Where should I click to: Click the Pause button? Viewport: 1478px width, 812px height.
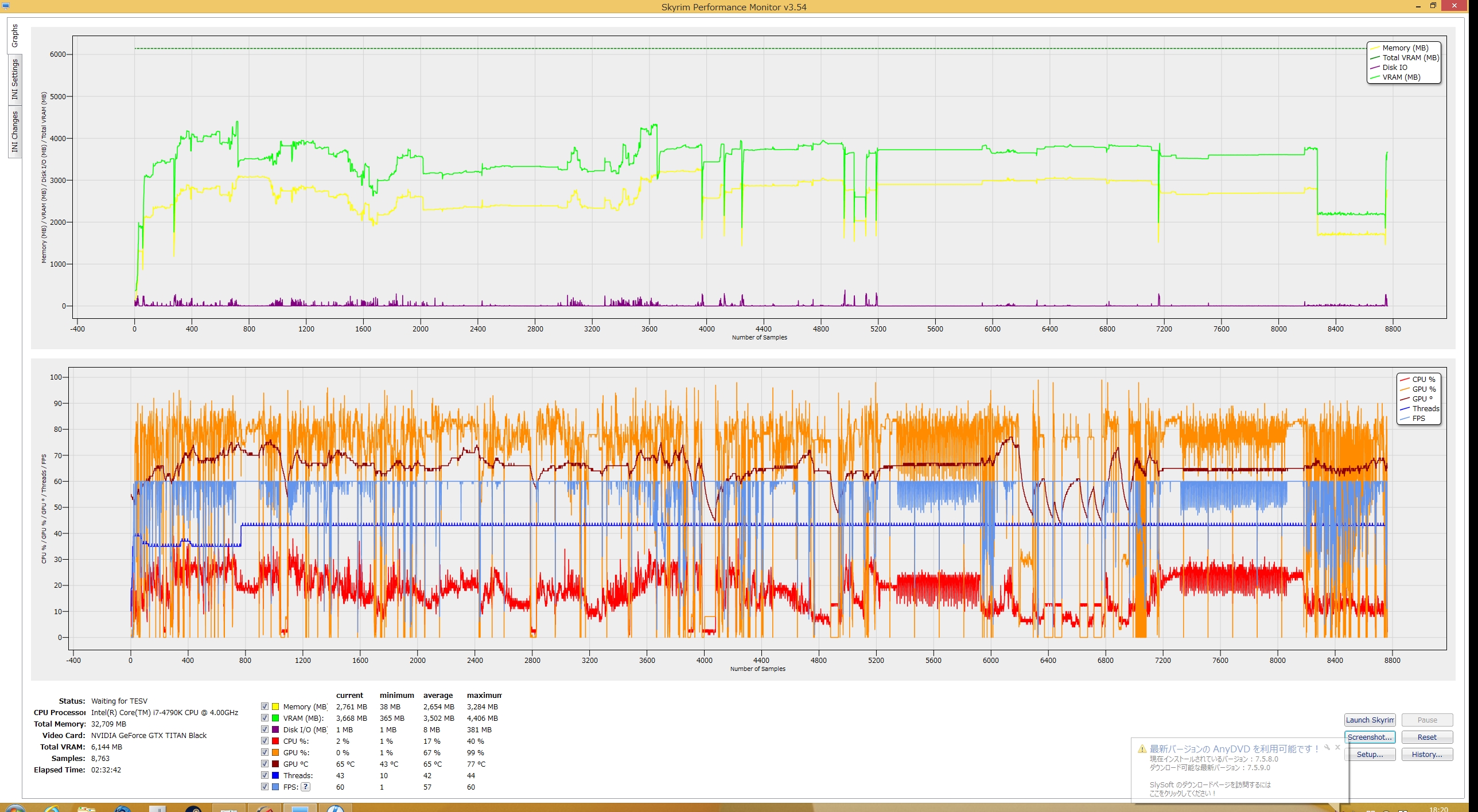[1427, 720]
